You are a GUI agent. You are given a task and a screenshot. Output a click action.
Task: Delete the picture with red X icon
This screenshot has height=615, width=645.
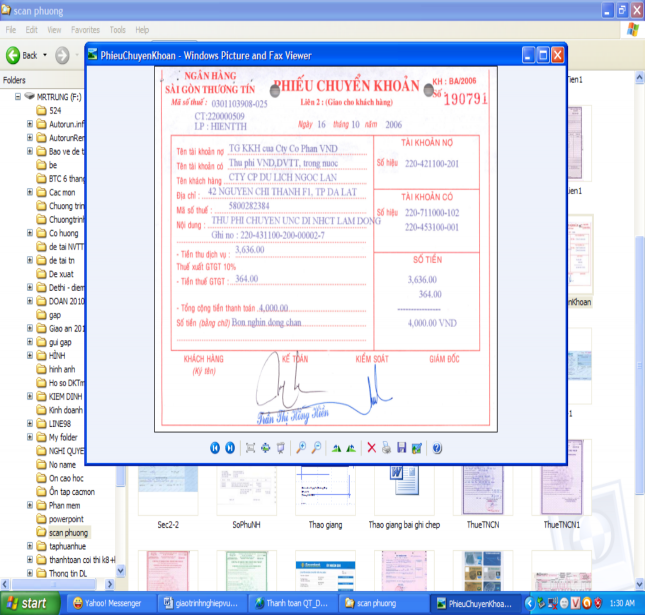point(371,448)
